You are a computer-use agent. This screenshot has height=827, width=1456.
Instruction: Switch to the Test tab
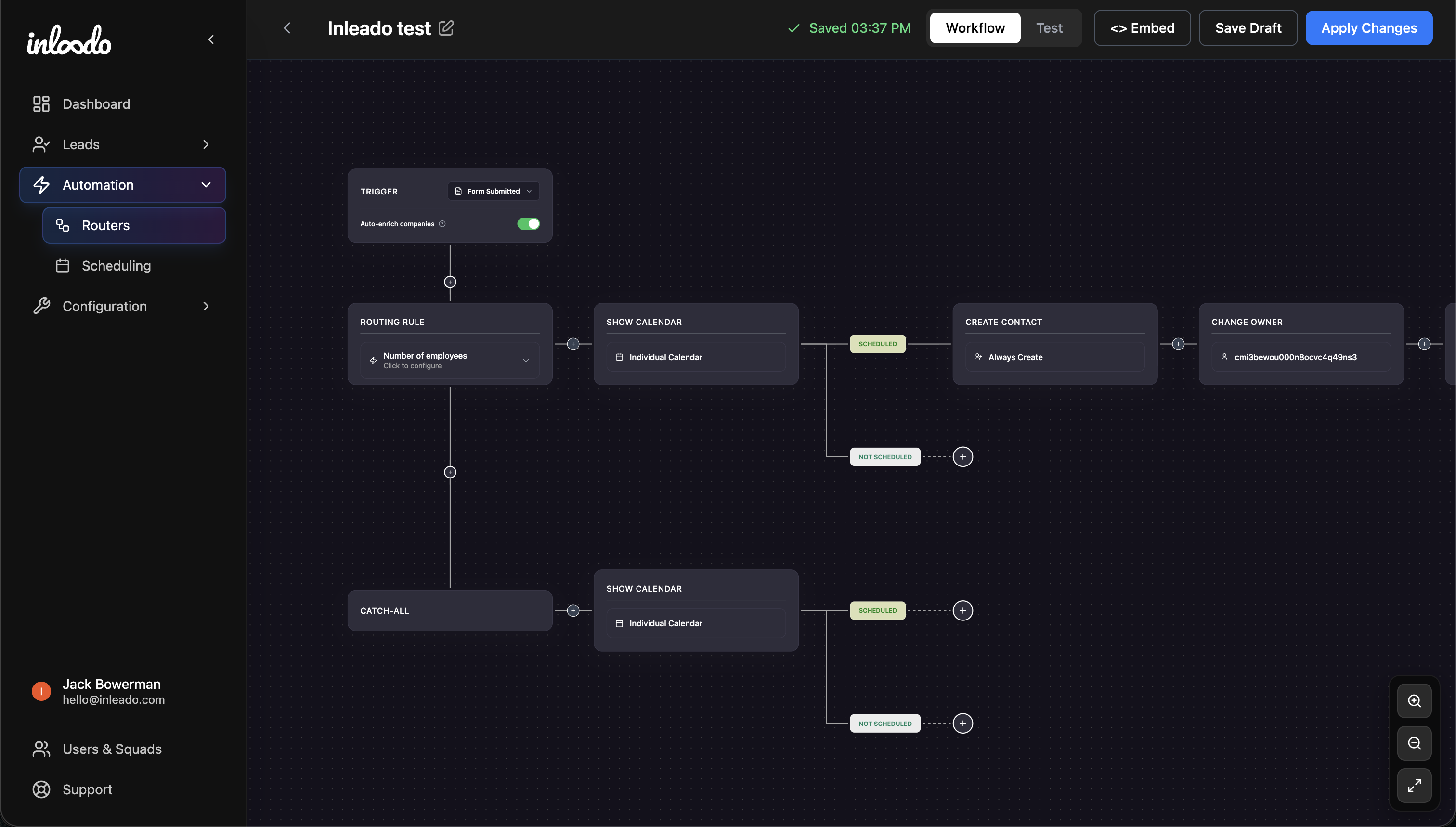[1049, 27]
